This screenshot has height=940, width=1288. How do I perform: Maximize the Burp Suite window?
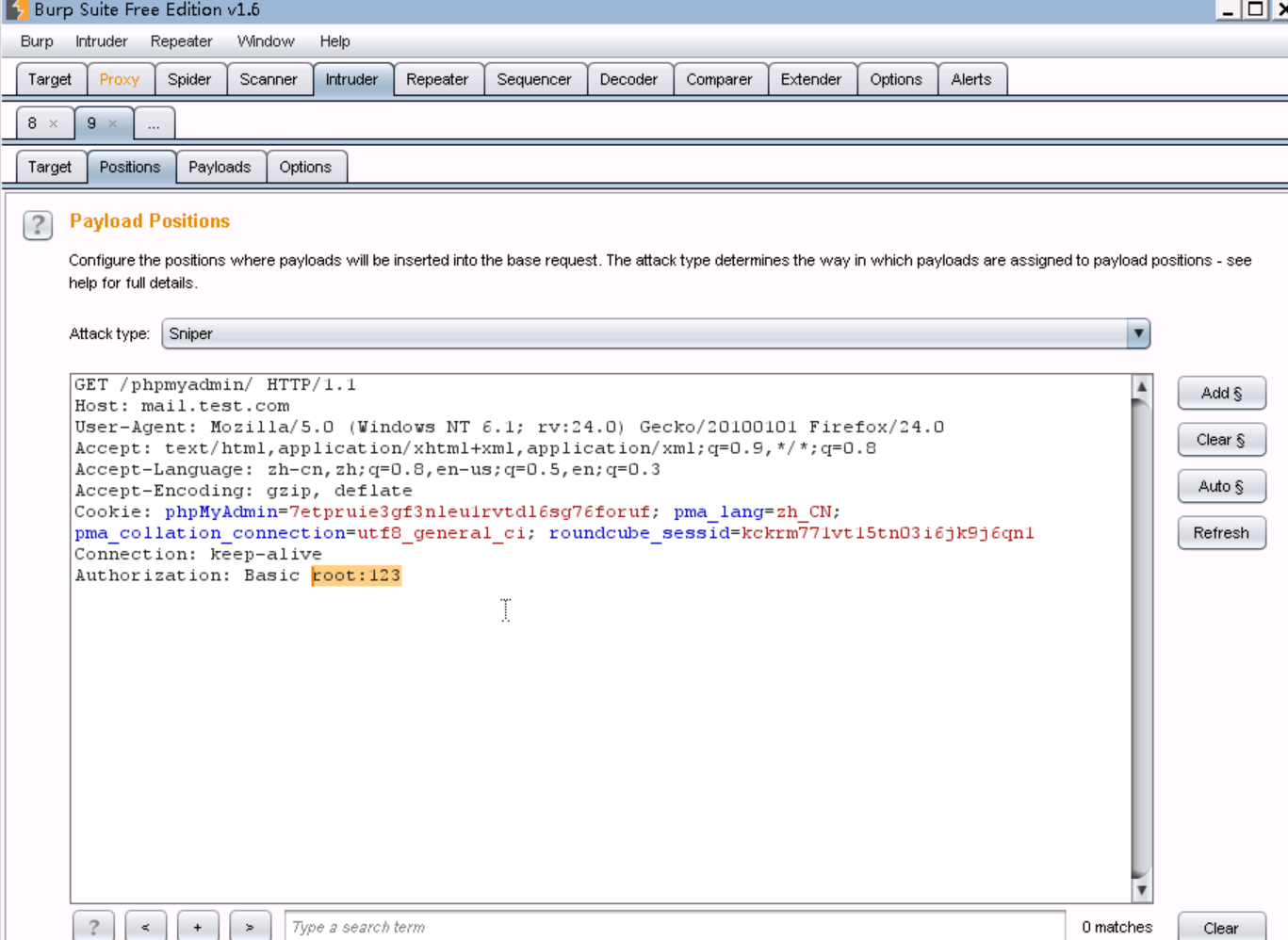click(1255, 9)
